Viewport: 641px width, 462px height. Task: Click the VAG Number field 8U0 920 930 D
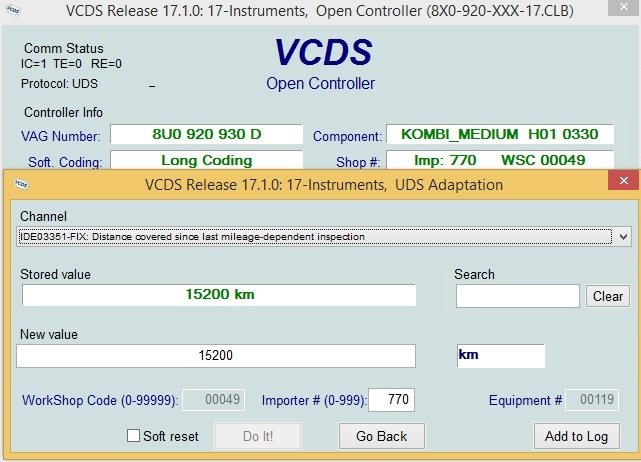coord(206,134)
